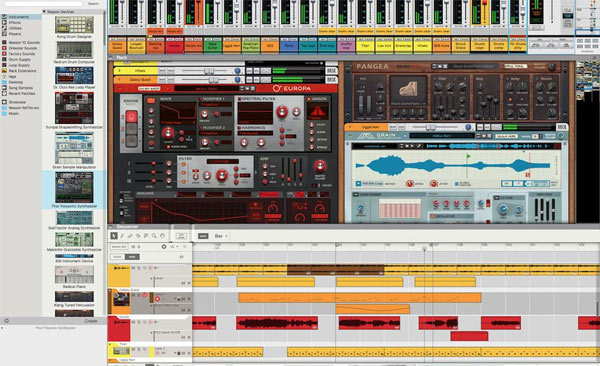Viewport: 600px width, 366px height.
Task: Click the MIX button on Galaxy Quest strip
Action: click(331, 80)
